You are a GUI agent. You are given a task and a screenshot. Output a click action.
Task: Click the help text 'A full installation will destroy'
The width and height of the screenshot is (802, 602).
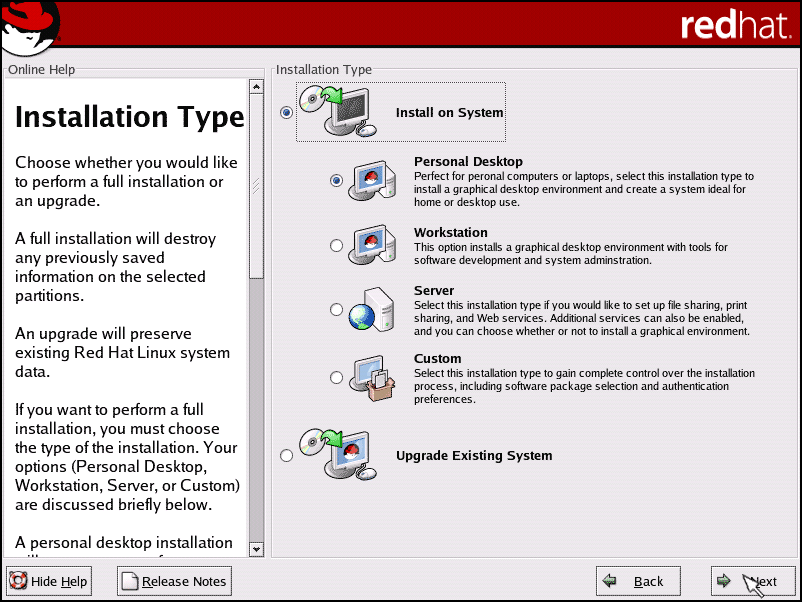116,267
